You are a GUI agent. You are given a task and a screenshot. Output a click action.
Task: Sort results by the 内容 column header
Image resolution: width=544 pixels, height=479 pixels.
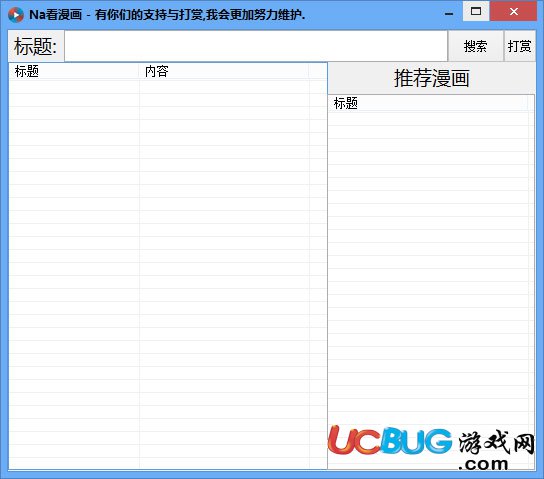[224, 71]
